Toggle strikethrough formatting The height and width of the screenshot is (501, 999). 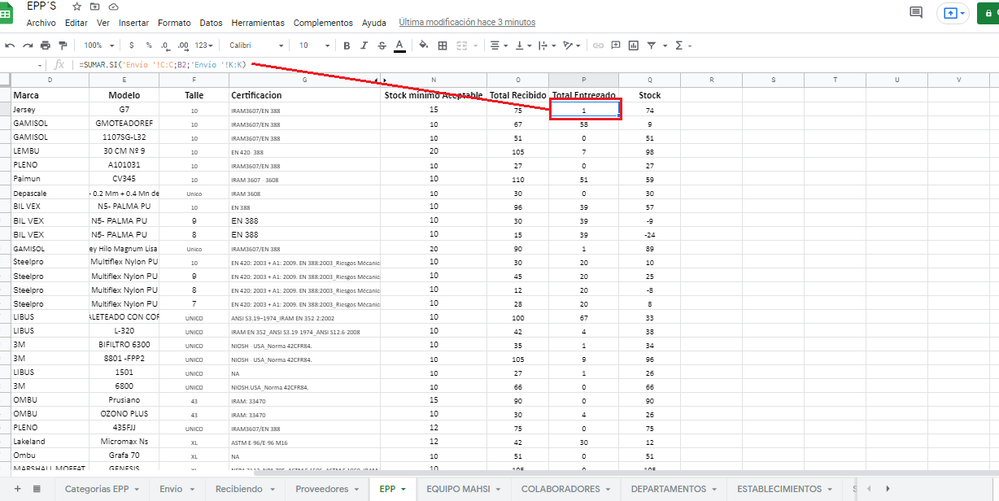(x=382, y=45)
